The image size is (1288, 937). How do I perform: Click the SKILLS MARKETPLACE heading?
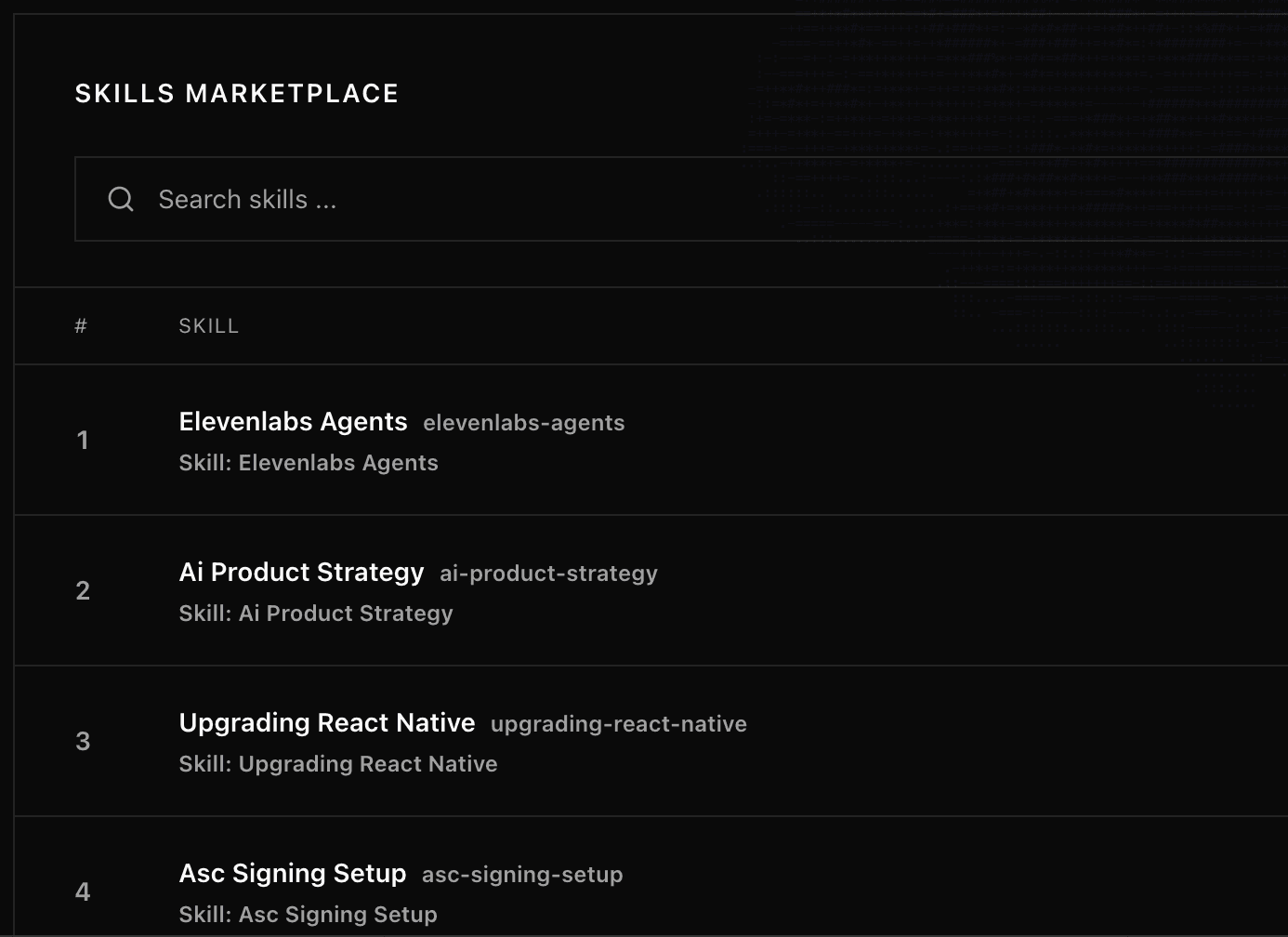236,93
